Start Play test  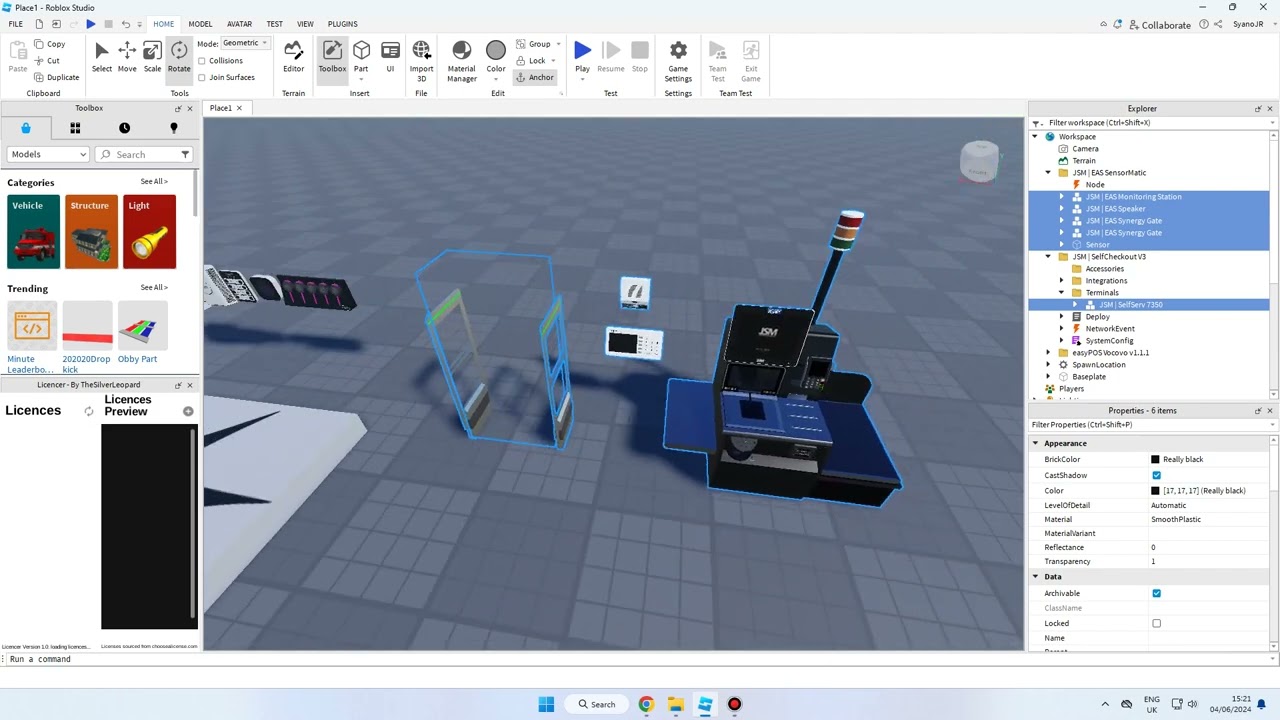pyautogui.click(x=582, y=57)
